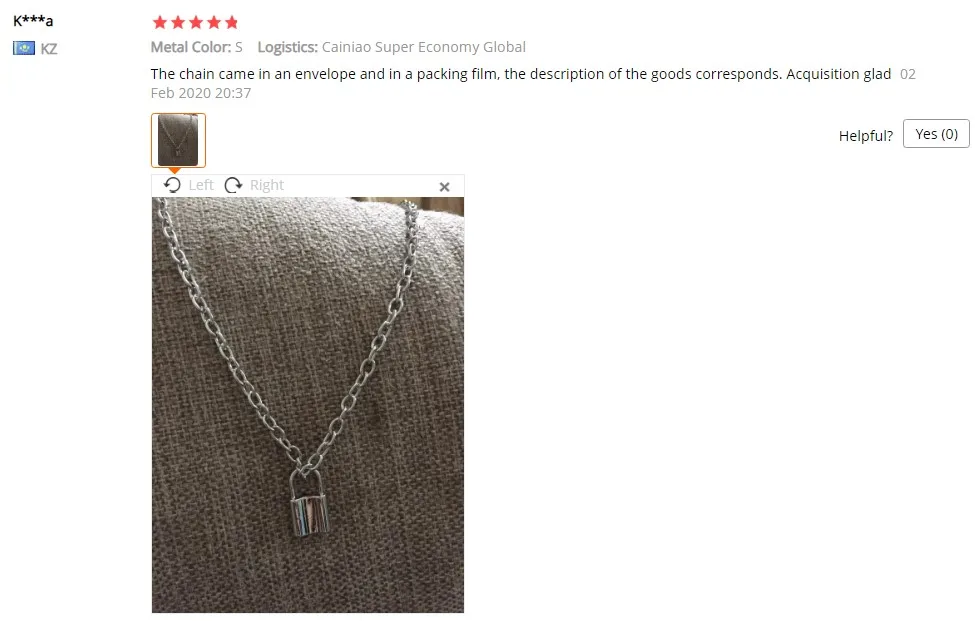Viewport: 975px width, 621px height.
Task: Select the third red rating star
Action: pyautogui.click(x=196, y=23)
